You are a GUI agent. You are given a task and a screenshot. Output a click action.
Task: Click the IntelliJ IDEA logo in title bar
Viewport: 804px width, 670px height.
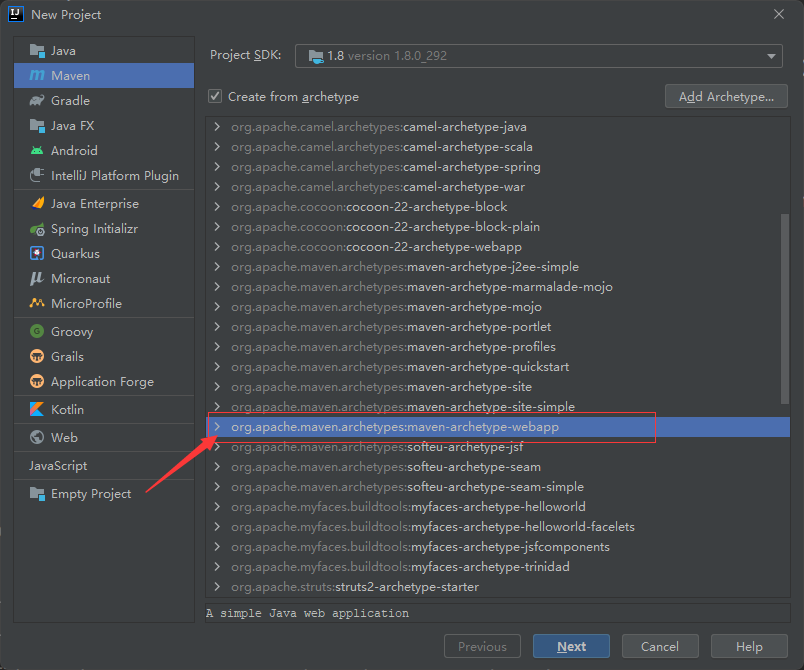click(x=16, y=14)
